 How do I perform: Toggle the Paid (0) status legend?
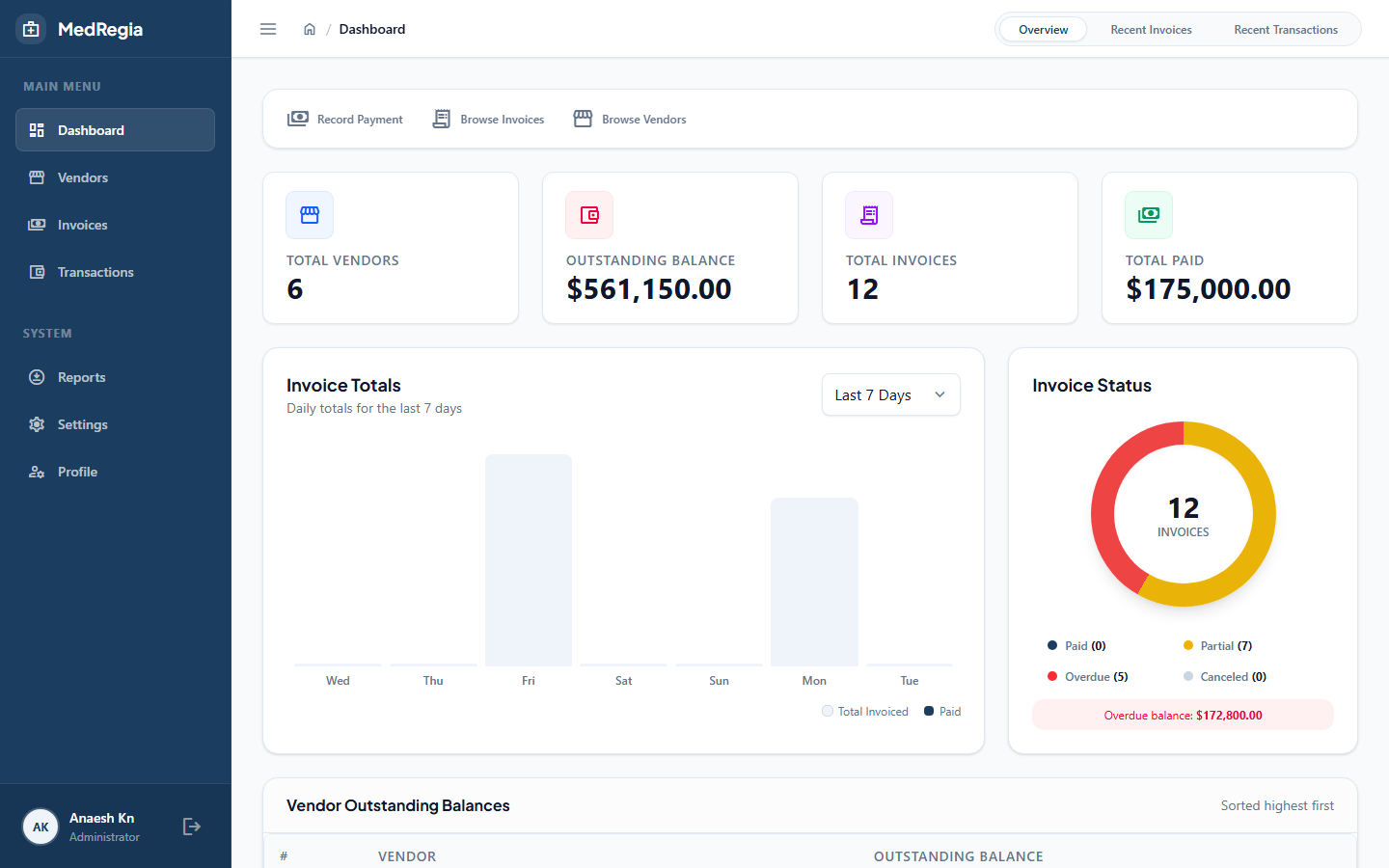pyautogui.click(x=1076, y=646)
